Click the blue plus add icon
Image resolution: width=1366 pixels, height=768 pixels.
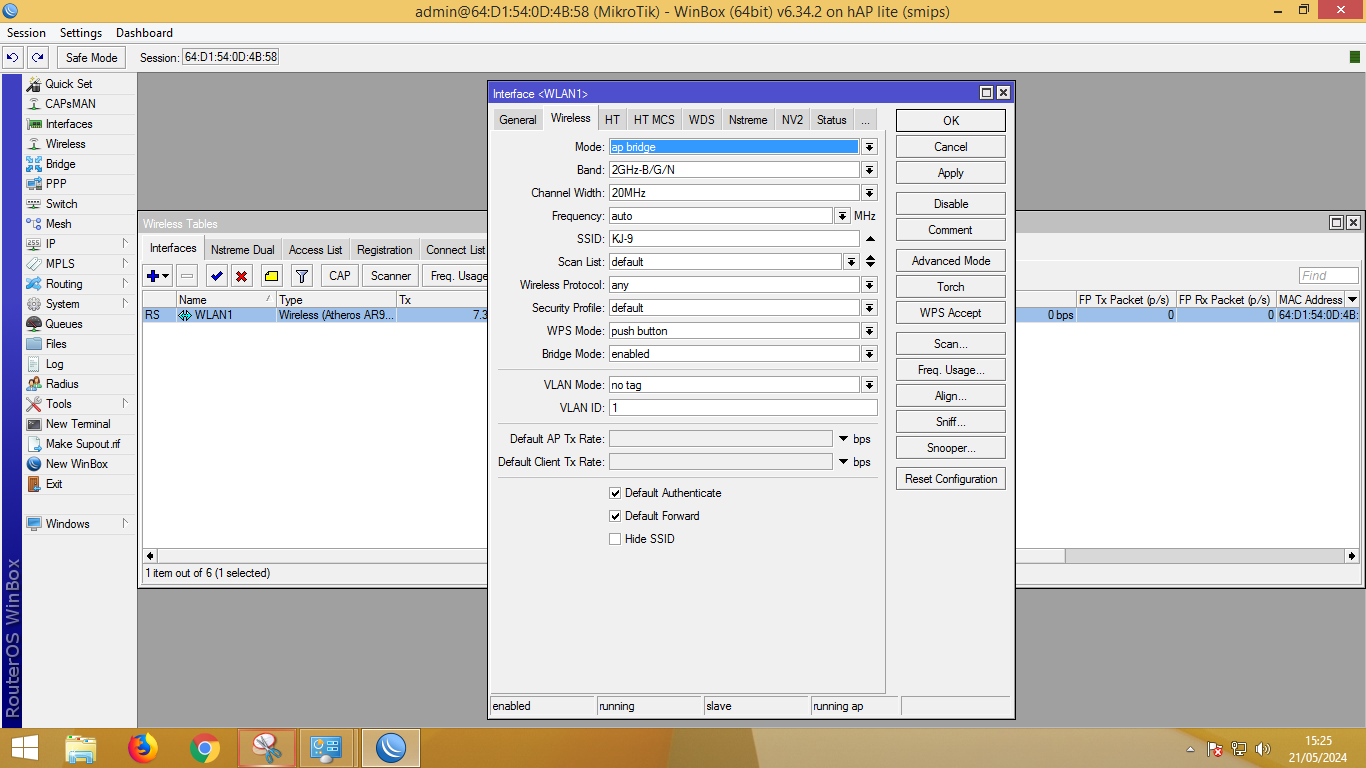153,276
